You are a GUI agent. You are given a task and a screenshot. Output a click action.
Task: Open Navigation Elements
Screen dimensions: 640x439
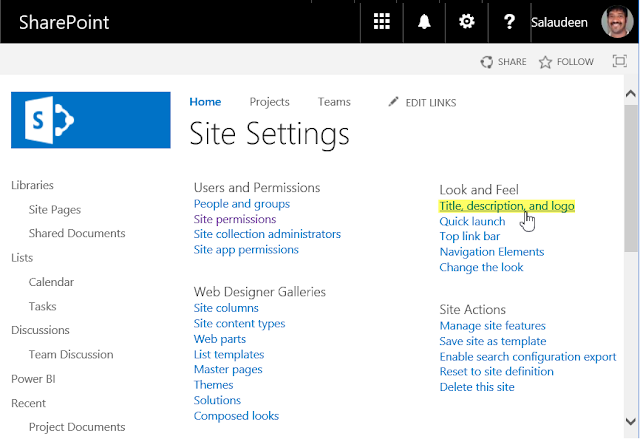[491, 252]
